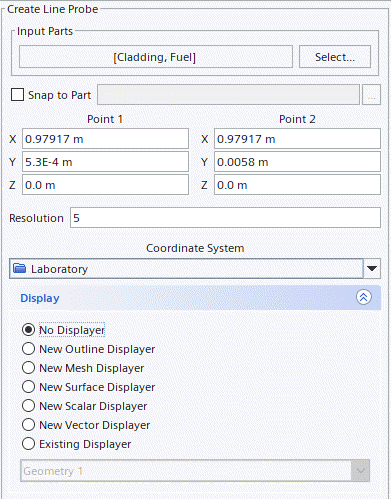The image size is (391, 499).
Task: Select New Scalar Displayer option
Action: click(x=28, y=406)
